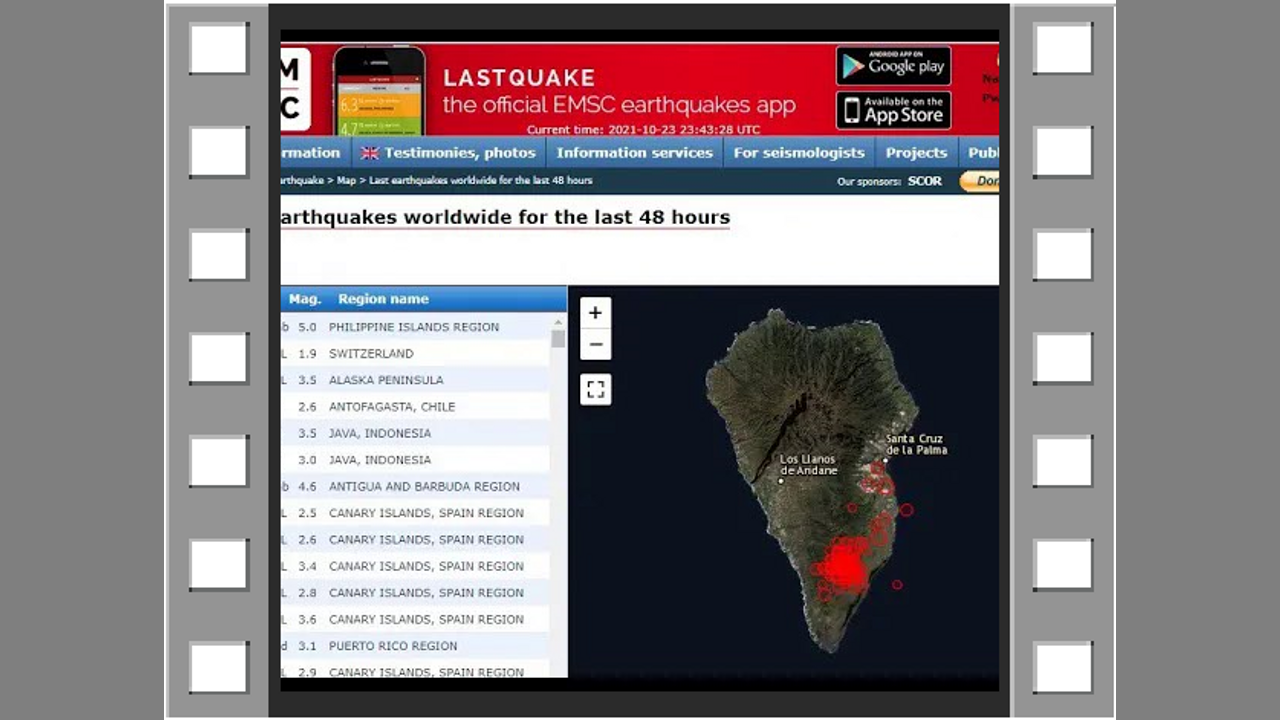Open For seismologists menu
Image resolution: width=1280 pixels, height=720 pixels.
[798, 153]
